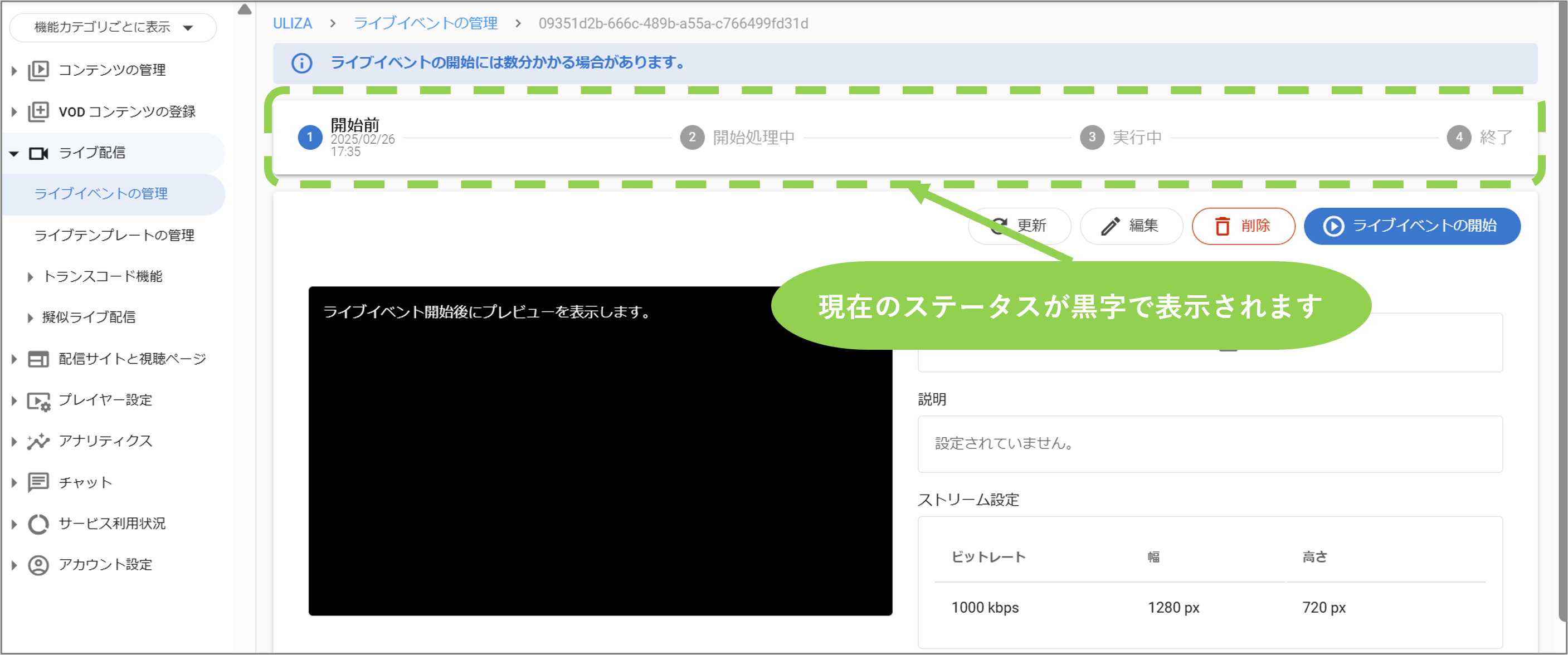The image size is (1568, 655).
Task: Click step 2 circle 開始処理中
Action: (692, 138)
